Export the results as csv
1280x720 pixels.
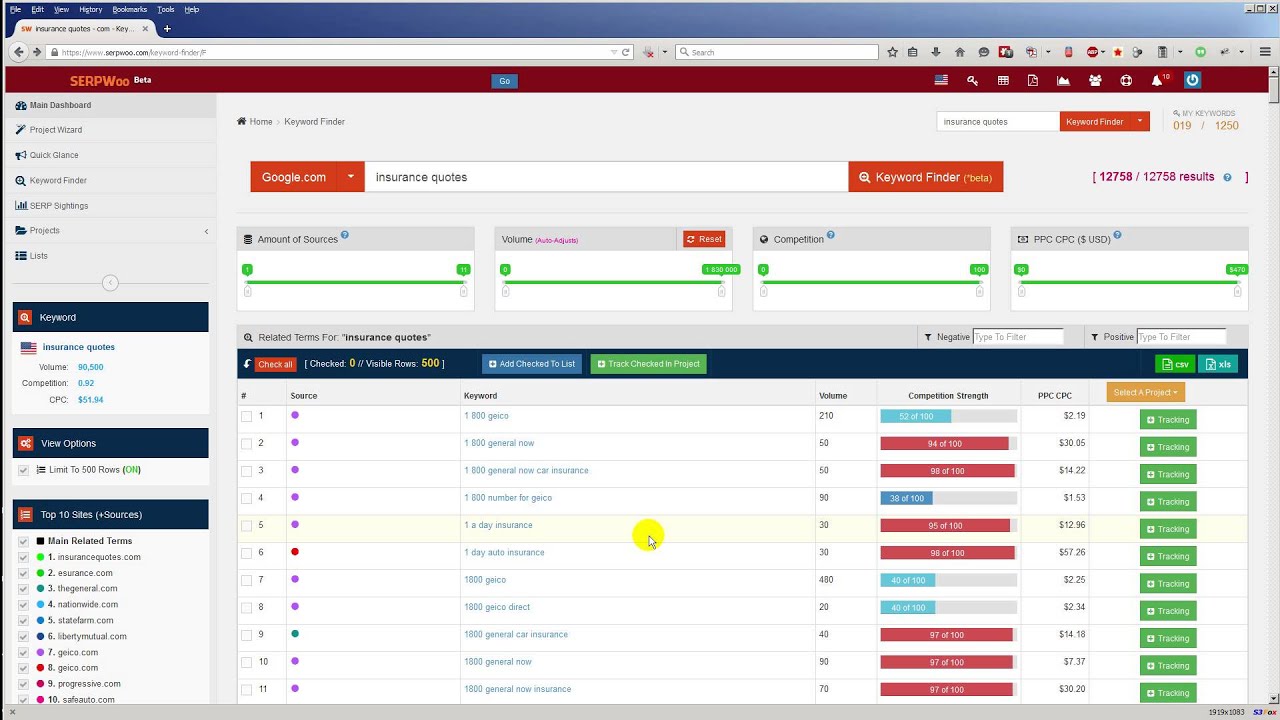click(1176, 364)
